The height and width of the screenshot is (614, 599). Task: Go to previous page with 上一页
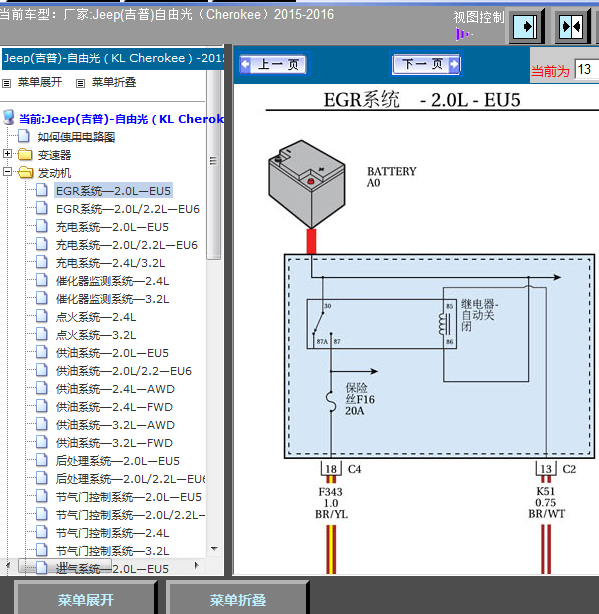coord(274,64)
